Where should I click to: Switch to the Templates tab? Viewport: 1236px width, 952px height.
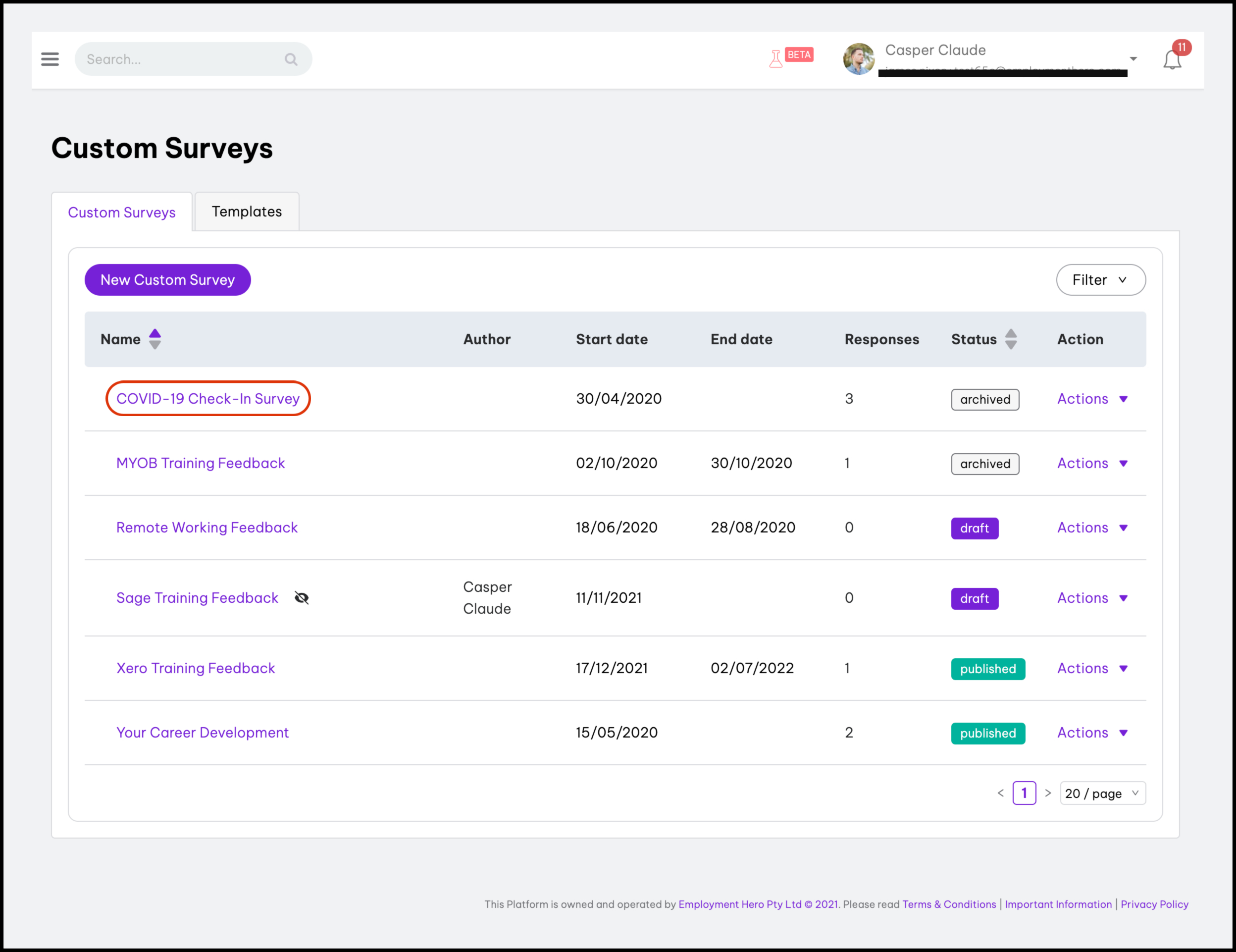point(247,212)
